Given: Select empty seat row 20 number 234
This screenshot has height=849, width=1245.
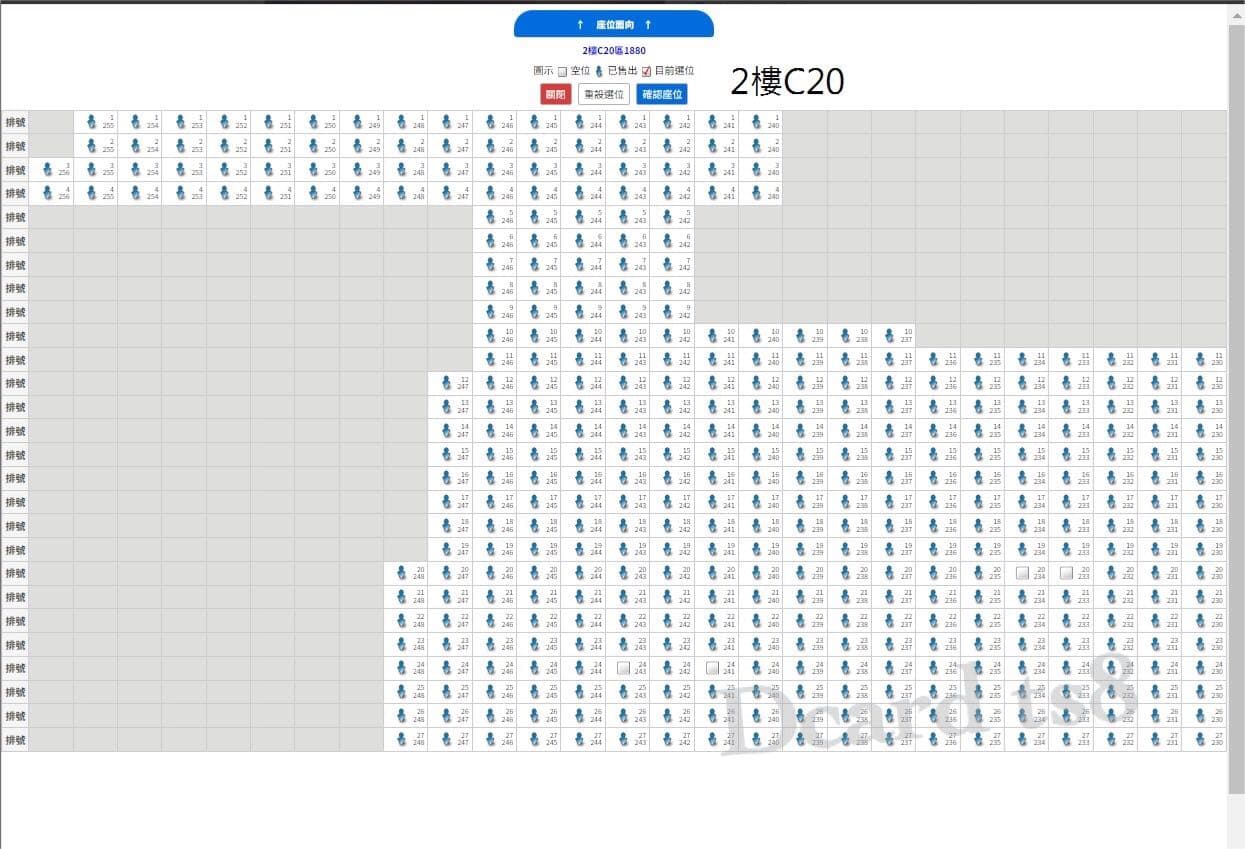Looking at the screenshot, I should point(1023,573).
